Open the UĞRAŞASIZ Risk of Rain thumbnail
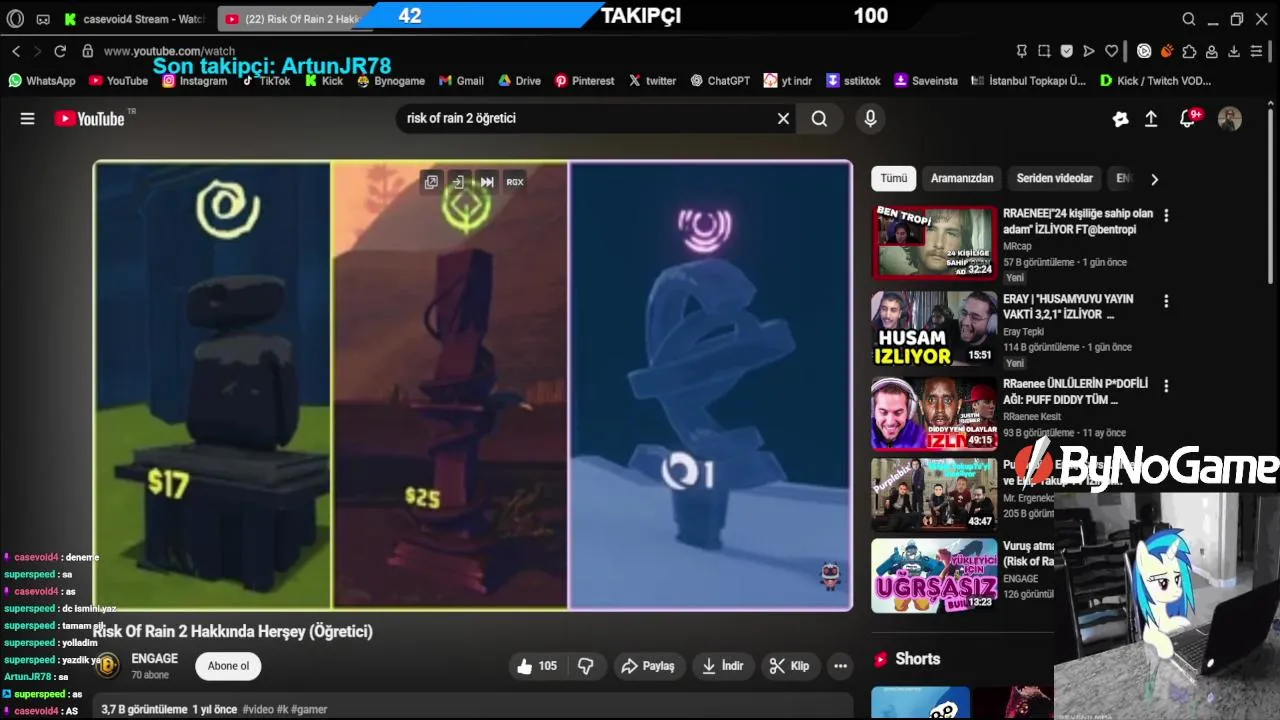Image resolution: width=1280 pixels, height=720 pixels. point(934,576)
